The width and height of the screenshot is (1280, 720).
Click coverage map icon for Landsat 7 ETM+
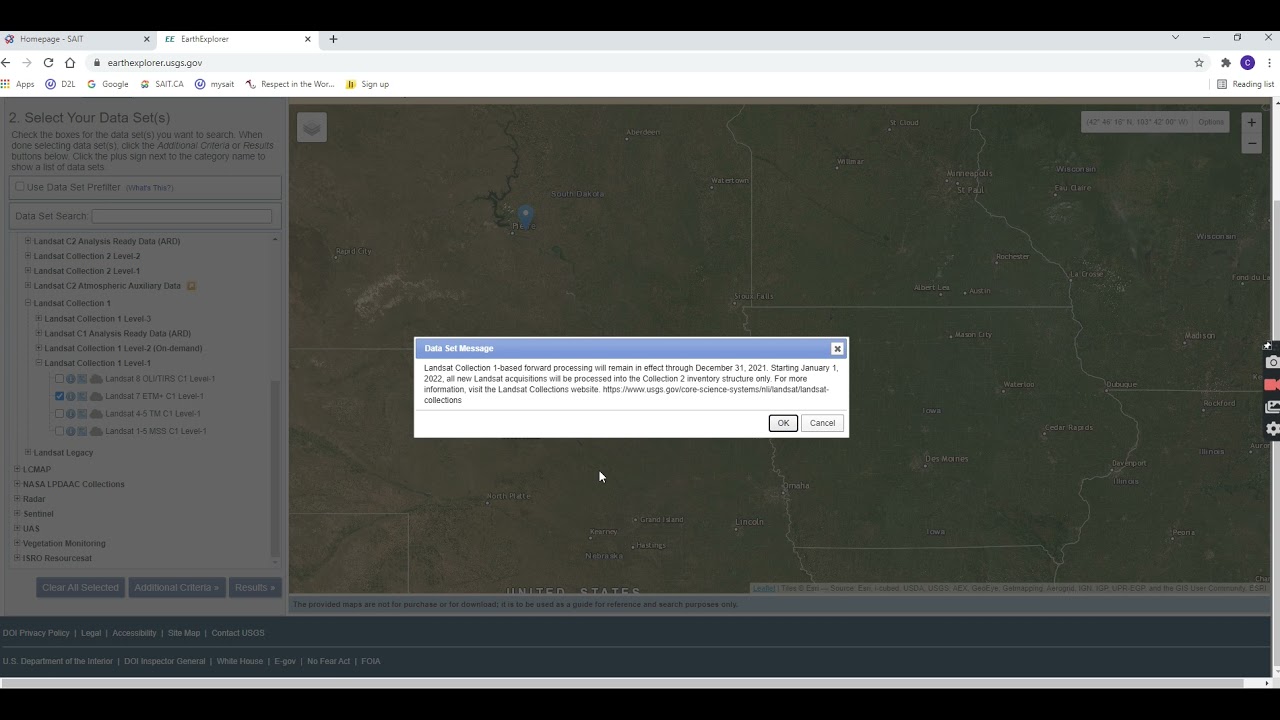pos(83,396)
